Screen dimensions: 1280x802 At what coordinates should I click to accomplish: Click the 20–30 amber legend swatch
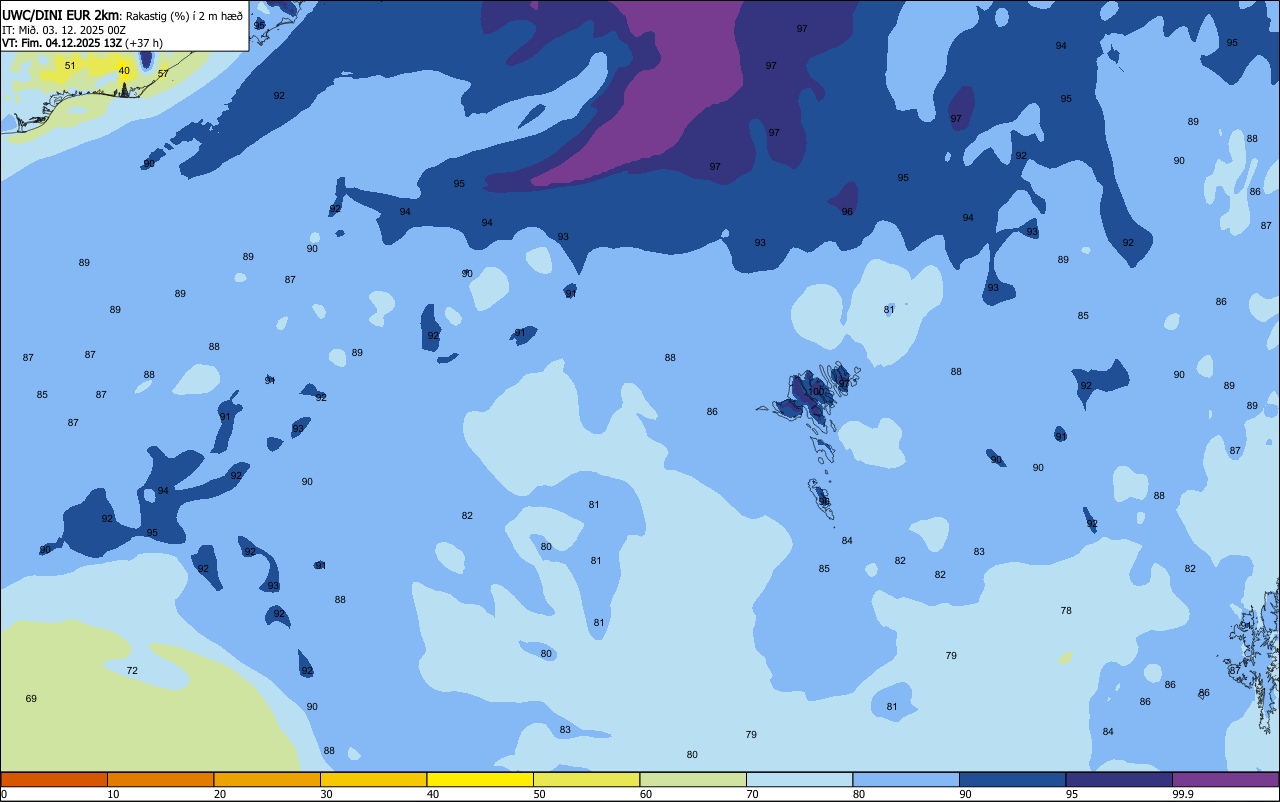(267, 779)
